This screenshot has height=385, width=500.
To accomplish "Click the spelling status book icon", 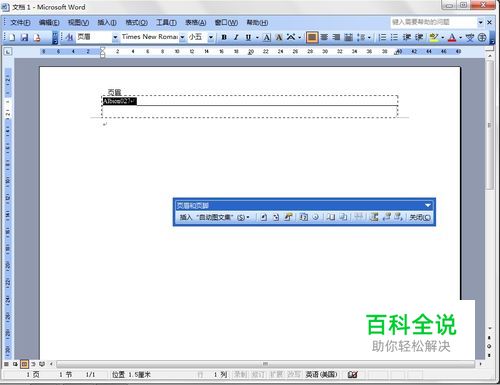I will pyautogui.click(x=352, y=375).
